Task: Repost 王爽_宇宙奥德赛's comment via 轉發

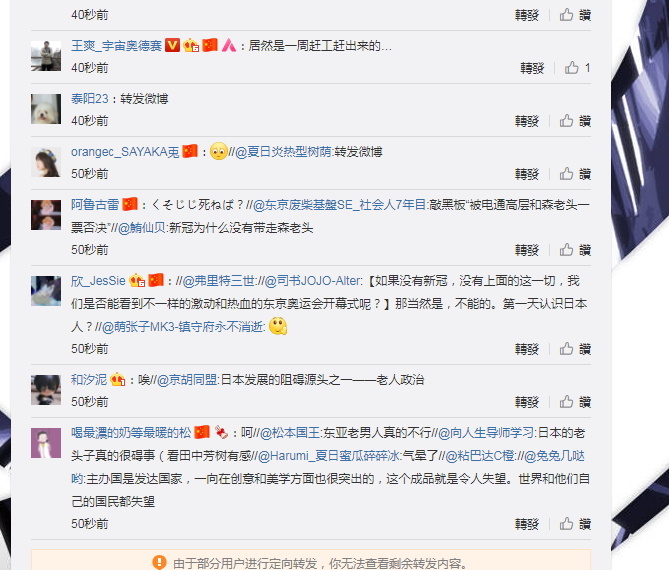Action: (532, 68)
